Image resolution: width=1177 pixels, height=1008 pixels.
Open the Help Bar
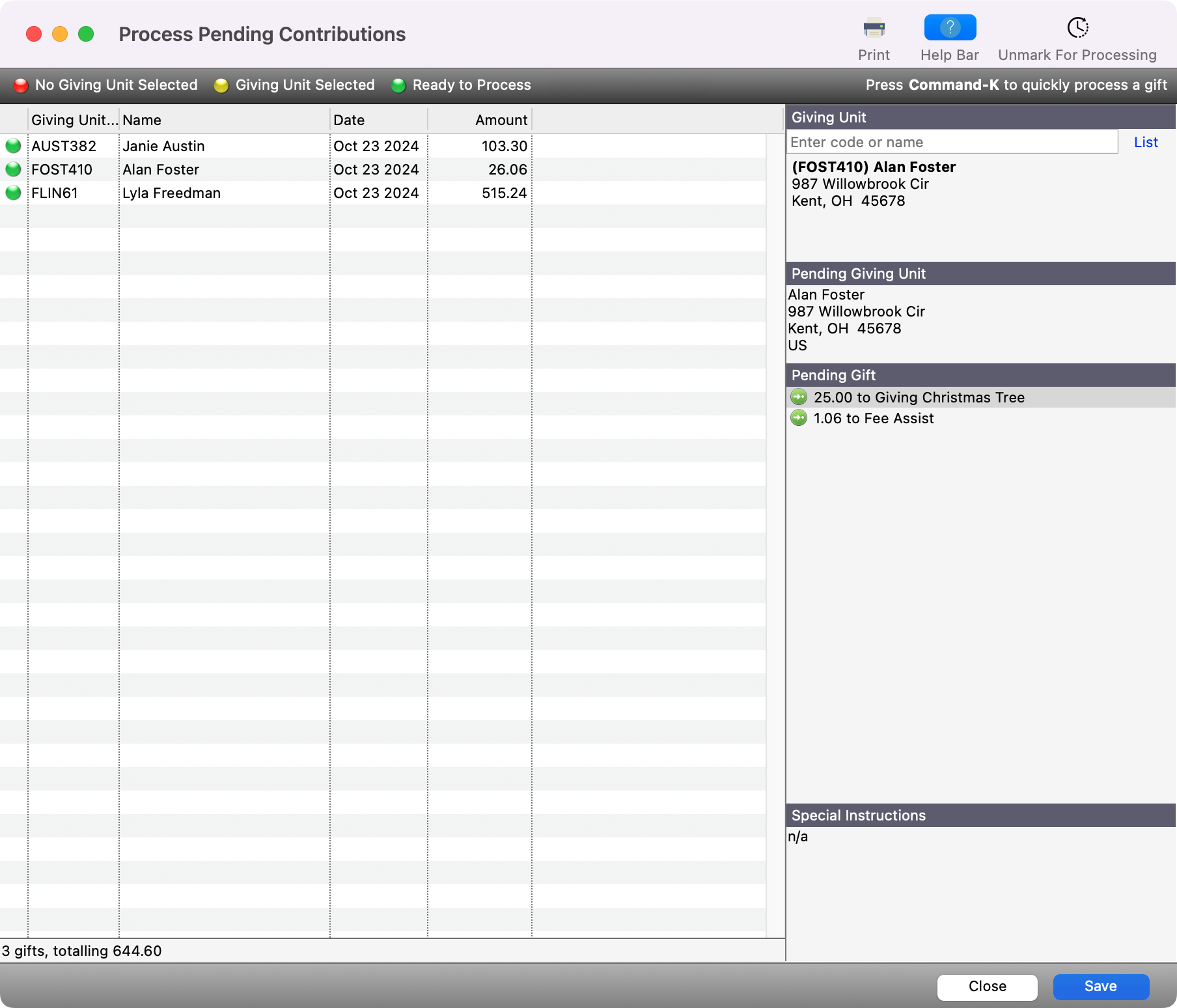point(950,28)
